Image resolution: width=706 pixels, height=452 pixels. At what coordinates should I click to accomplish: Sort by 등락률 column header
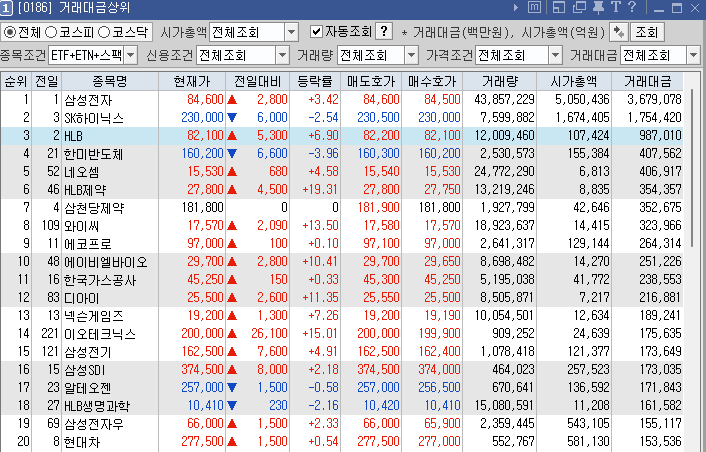click(x=315, y=81)
